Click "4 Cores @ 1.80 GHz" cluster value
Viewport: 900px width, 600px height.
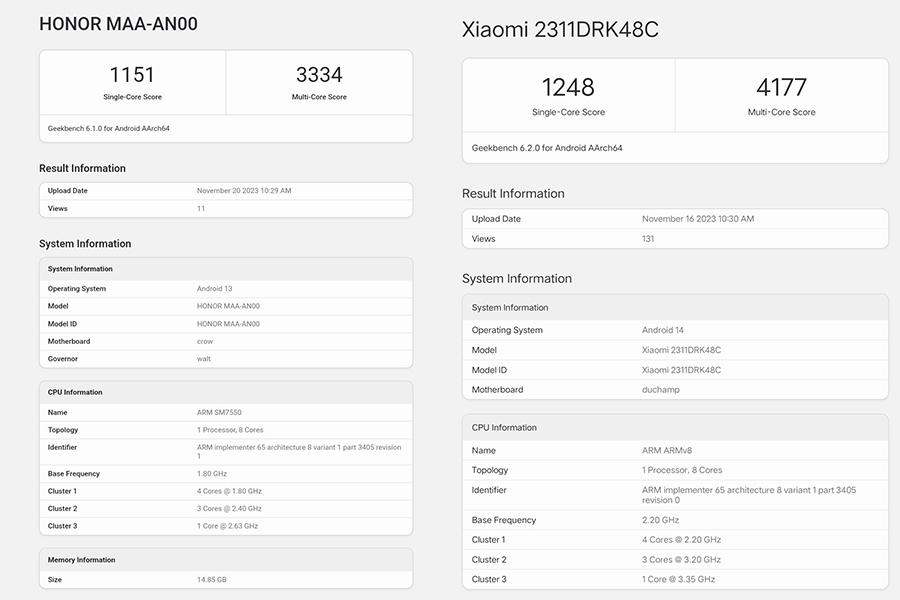pyautogui.click(x=230, y=491)
